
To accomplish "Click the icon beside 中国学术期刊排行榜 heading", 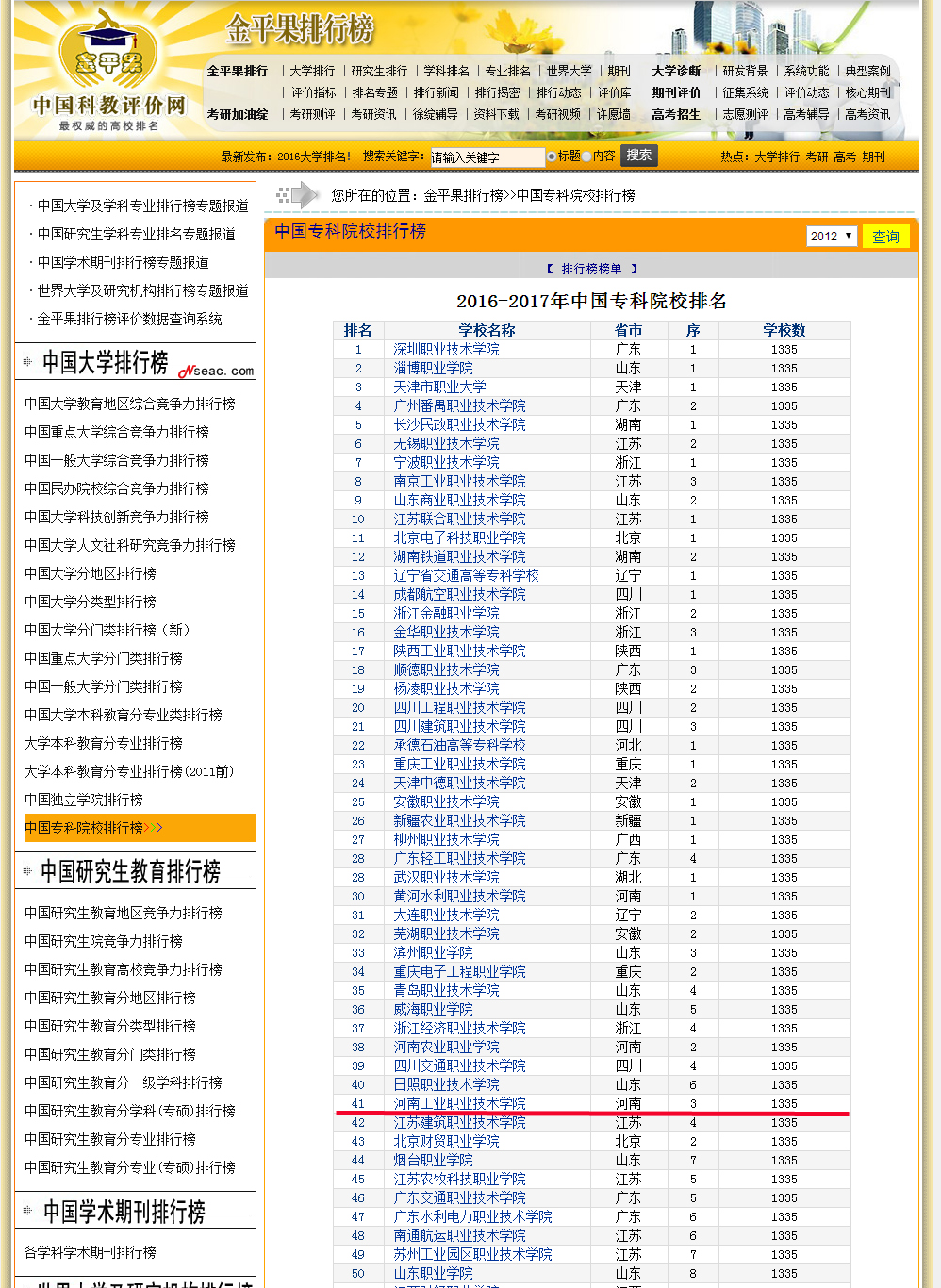I will tap(27, 1211).
